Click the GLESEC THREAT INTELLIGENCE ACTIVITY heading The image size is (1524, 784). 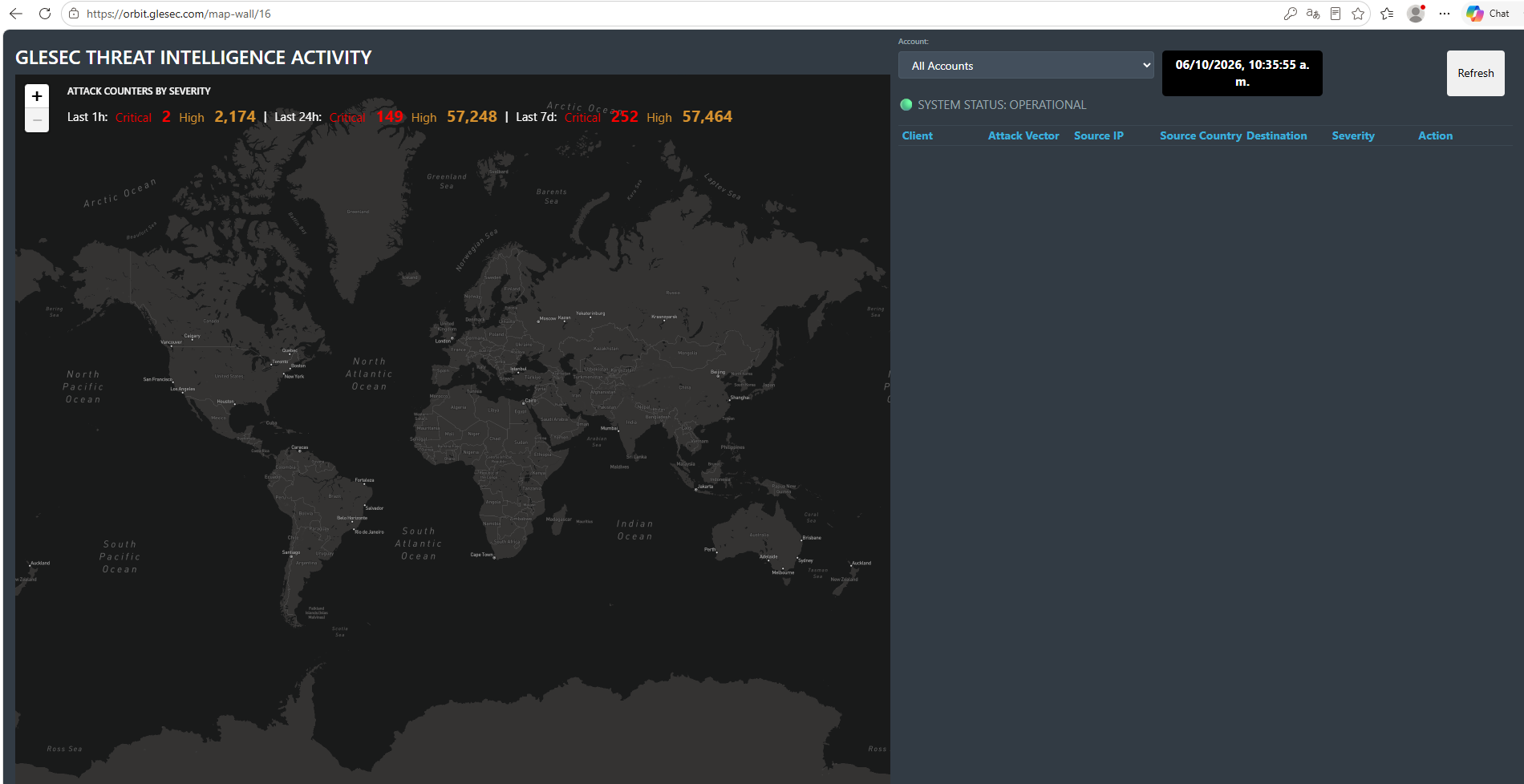193,58
